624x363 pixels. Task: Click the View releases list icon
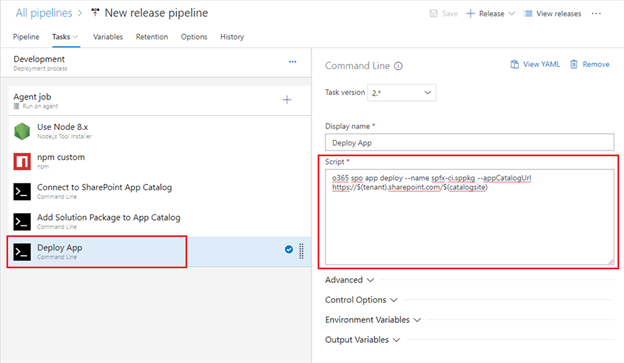click(528, 14)
